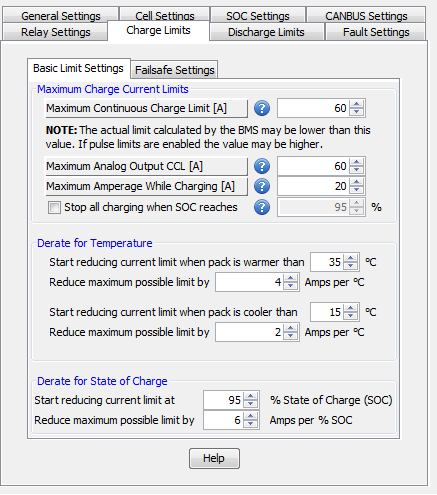
Task: Edit Amps per % SOC field showing 6
Action: coord(223,420)
